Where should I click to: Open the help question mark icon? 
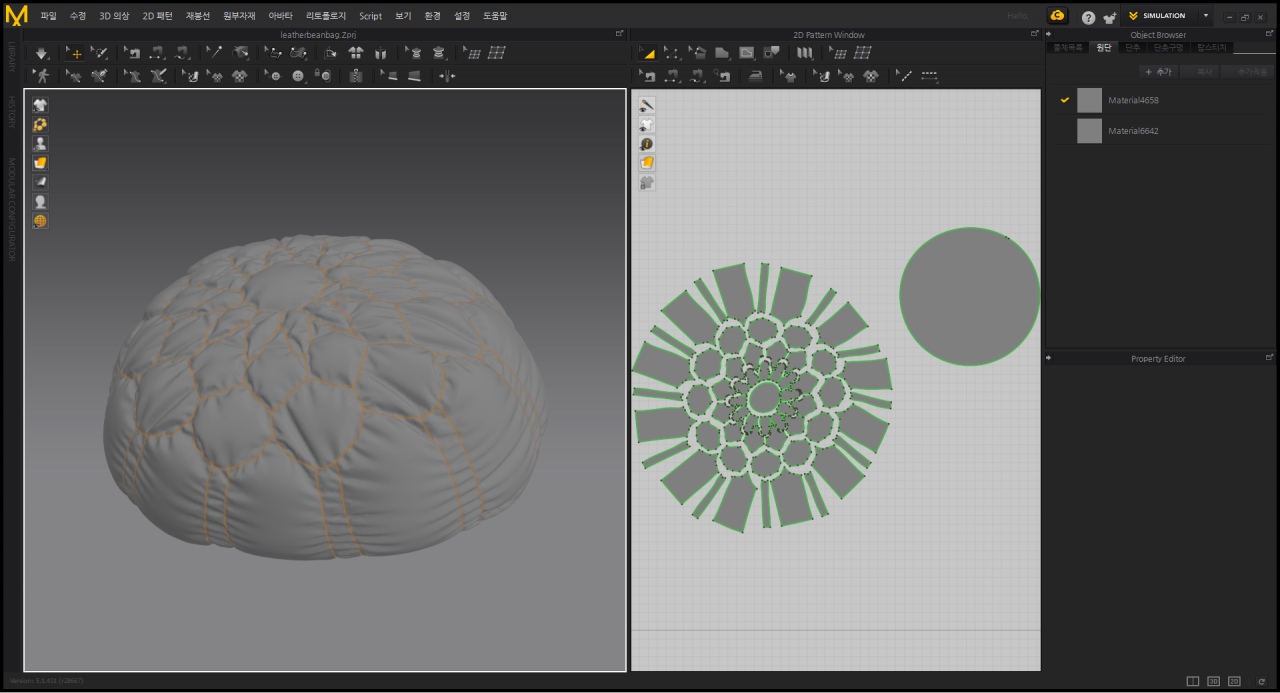pyautogui.click(x=1088, y=17)
